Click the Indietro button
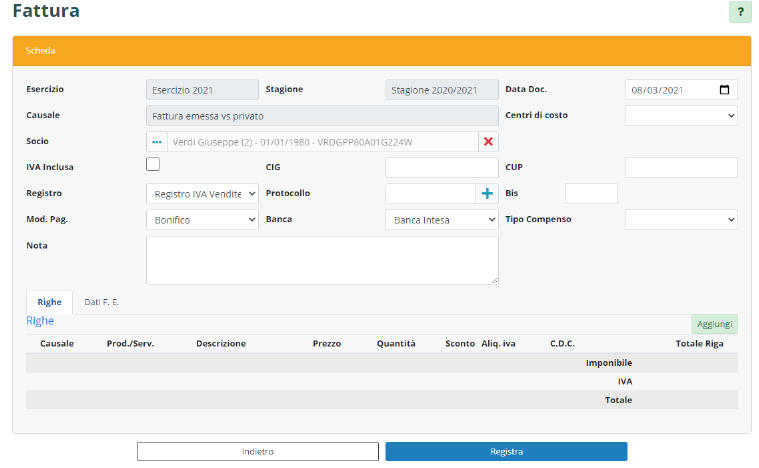 257,451
